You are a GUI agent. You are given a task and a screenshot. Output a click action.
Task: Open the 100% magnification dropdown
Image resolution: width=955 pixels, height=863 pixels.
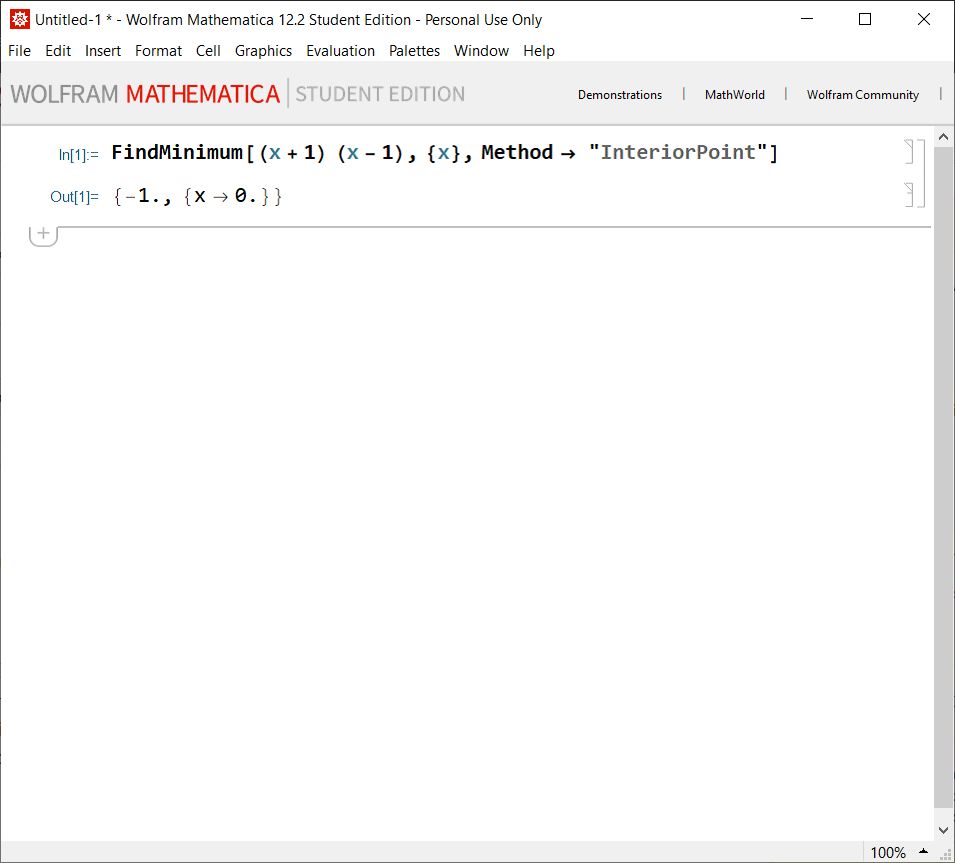coord(900,853)
